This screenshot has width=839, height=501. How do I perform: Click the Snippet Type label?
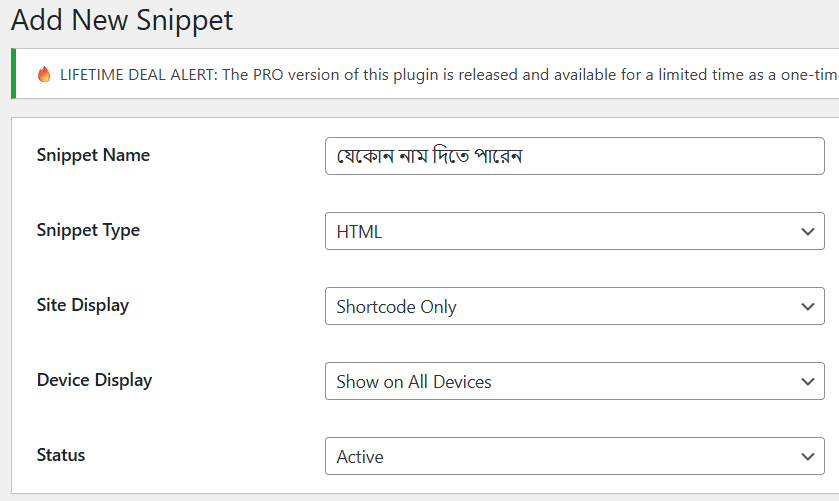click(88, 230)
